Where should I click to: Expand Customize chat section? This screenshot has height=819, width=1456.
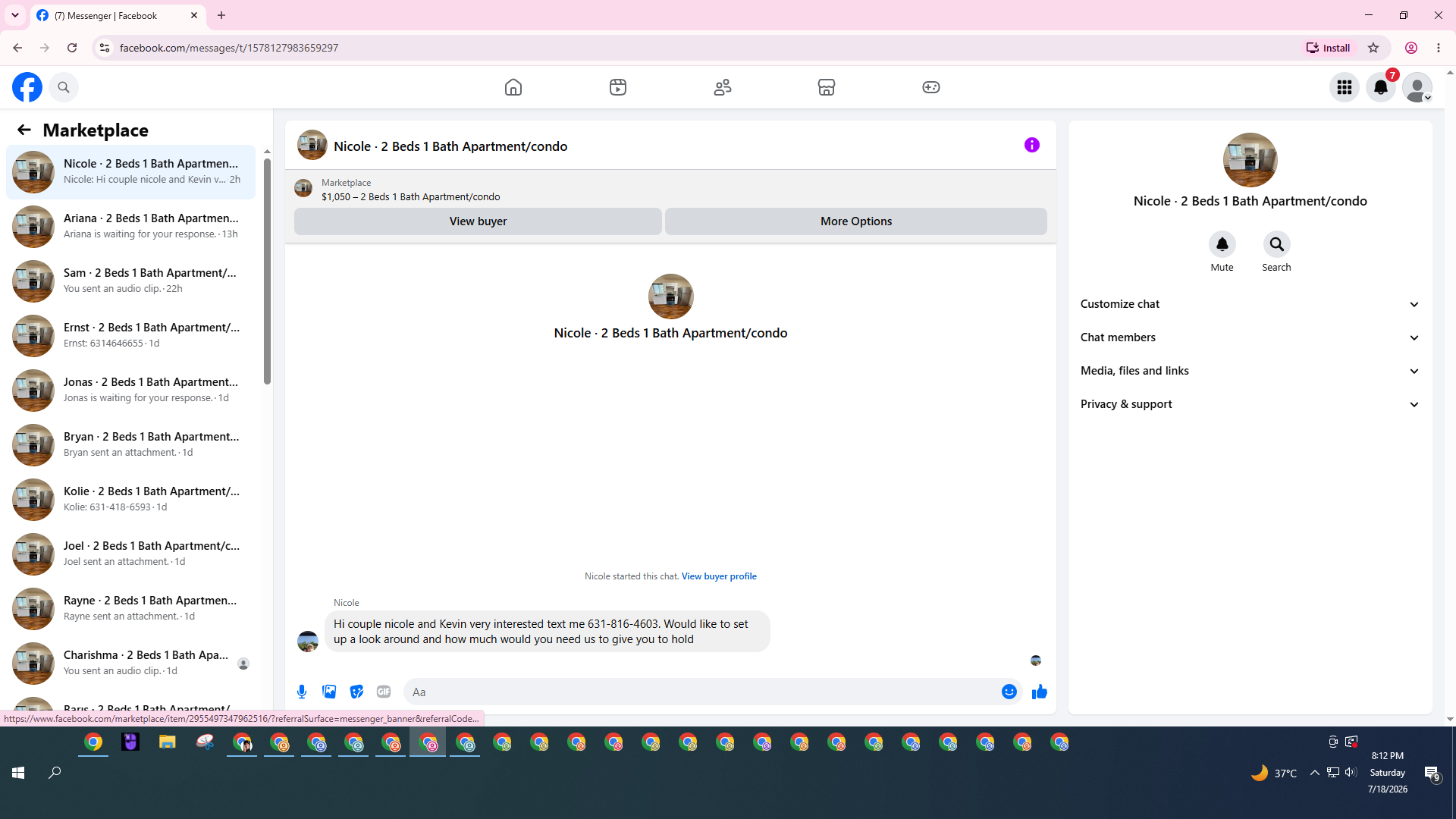coord(1250,304)
